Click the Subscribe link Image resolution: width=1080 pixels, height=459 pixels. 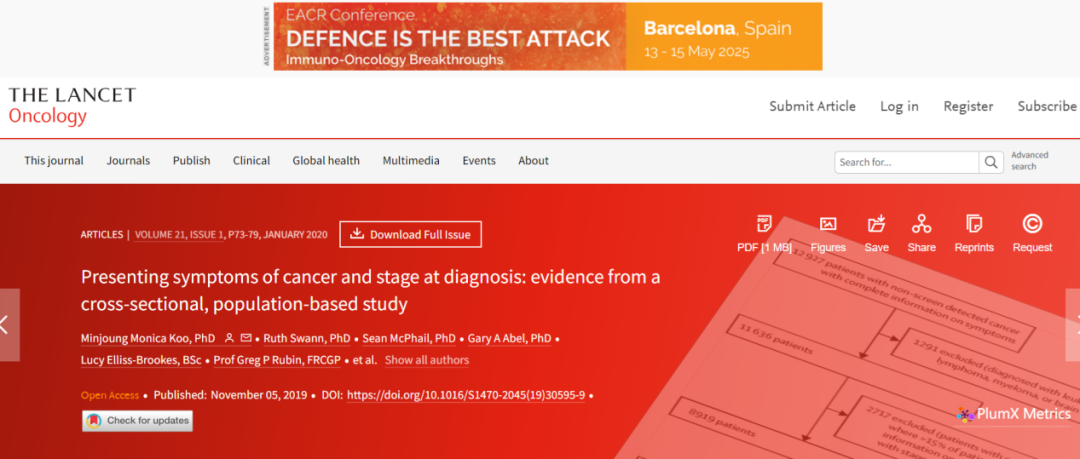[1047, 106]
